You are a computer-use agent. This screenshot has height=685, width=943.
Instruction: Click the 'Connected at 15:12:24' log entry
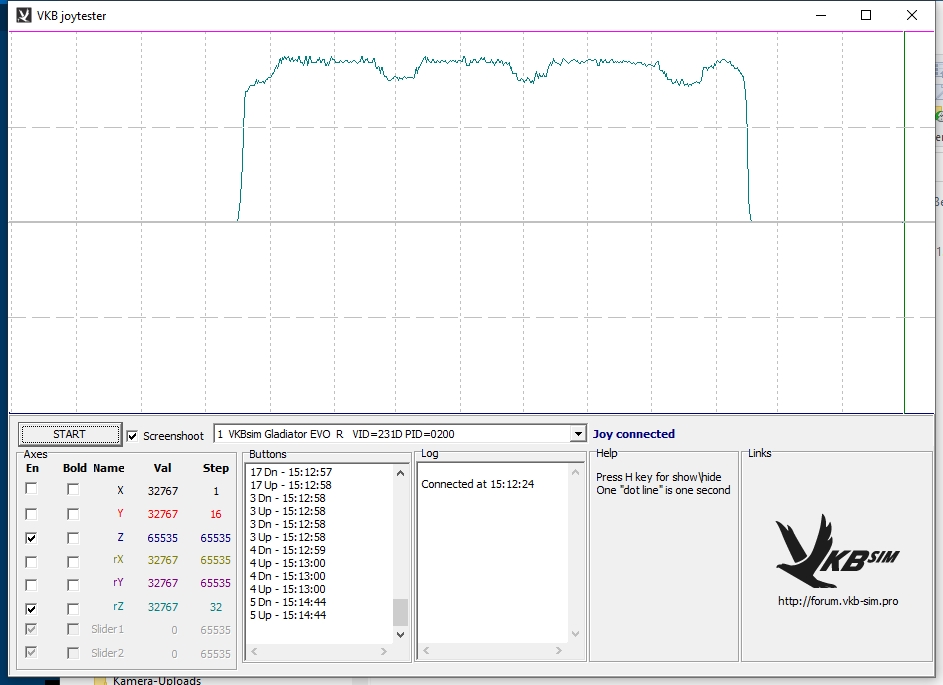pos(478,484)
